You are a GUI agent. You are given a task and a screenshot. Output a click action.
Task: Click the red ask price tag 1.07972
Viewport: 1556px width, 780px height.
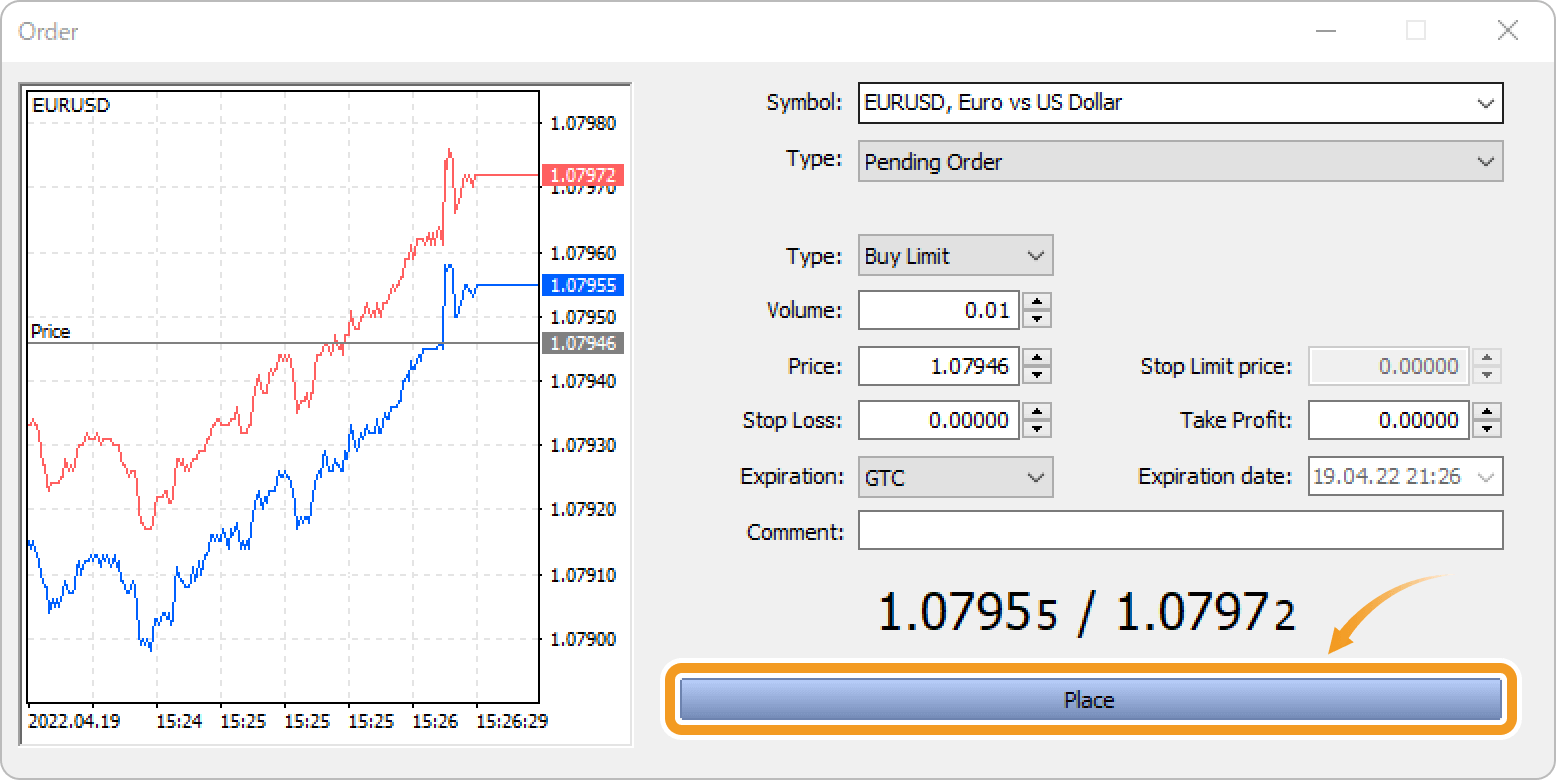(x=583, y=175)
